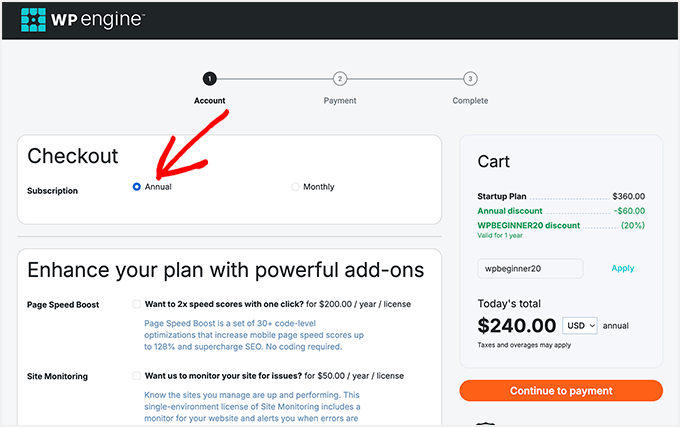Select the Monthly subscription option

295,187
